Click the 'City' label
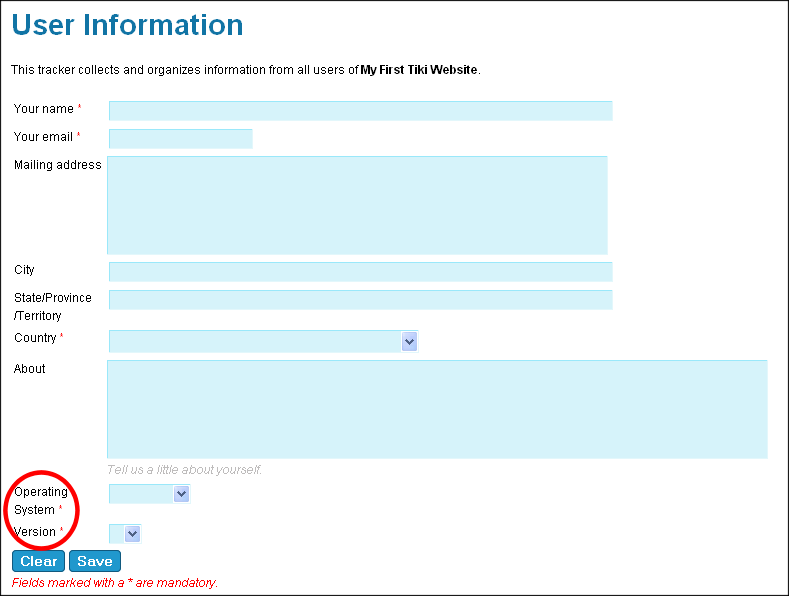The height and width of the screenshot is (596, 789). (x=24, y=270)
